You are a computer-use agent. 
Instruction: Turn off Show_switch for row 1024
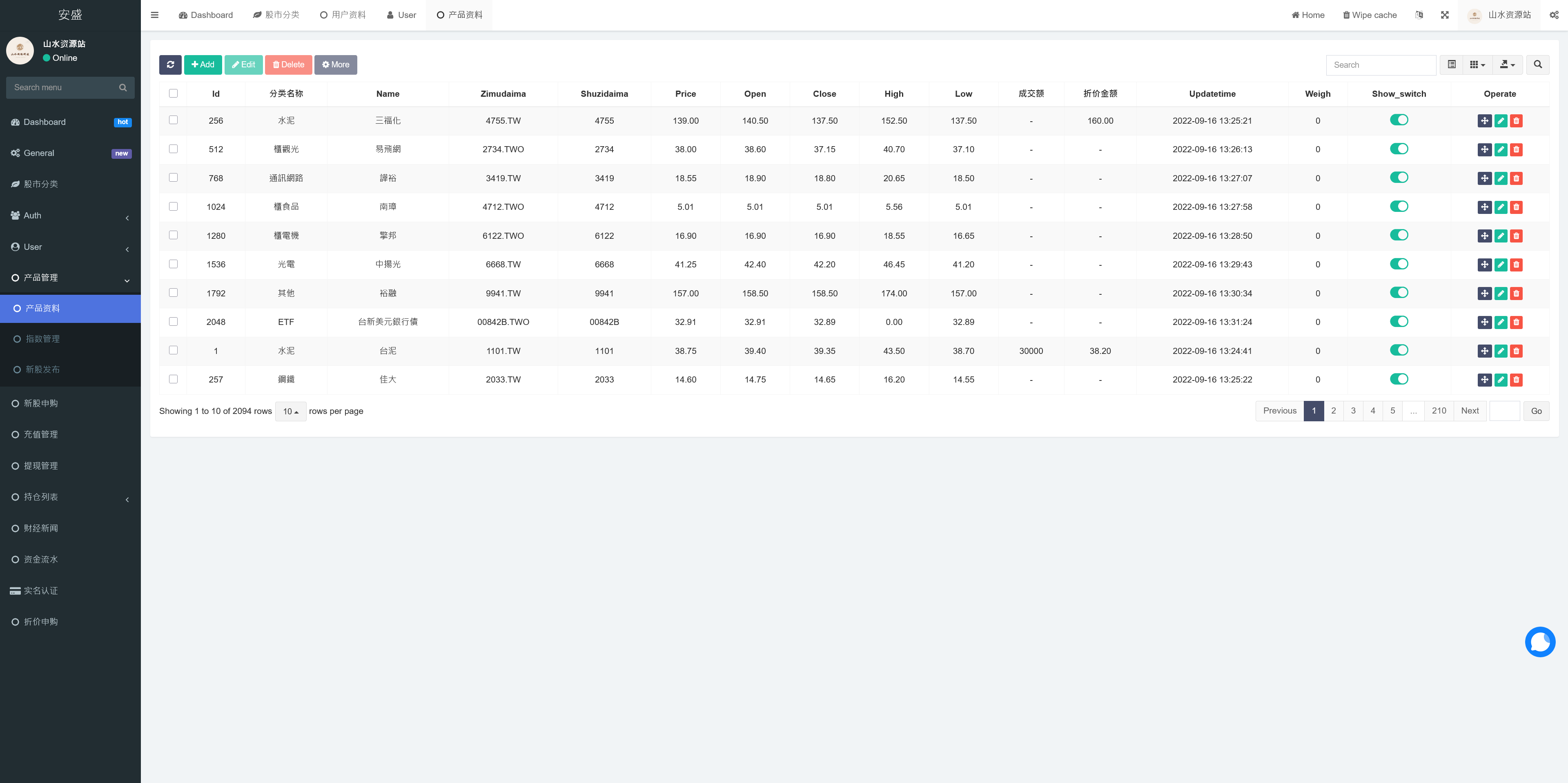(x=1399, y=206)
